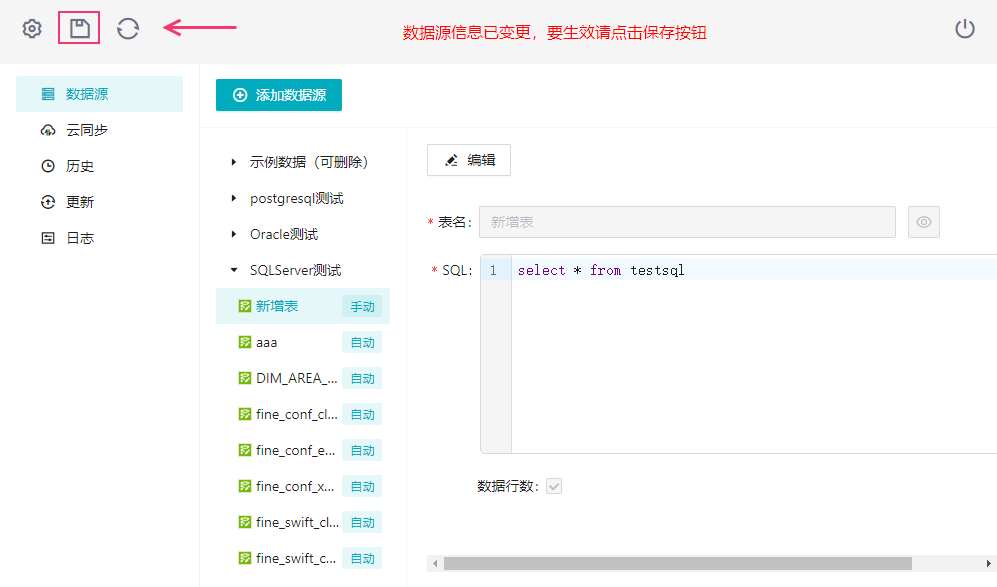Open the 更新 menu item
The height and width of the screenshot is (587, 997).
[99, 202]
